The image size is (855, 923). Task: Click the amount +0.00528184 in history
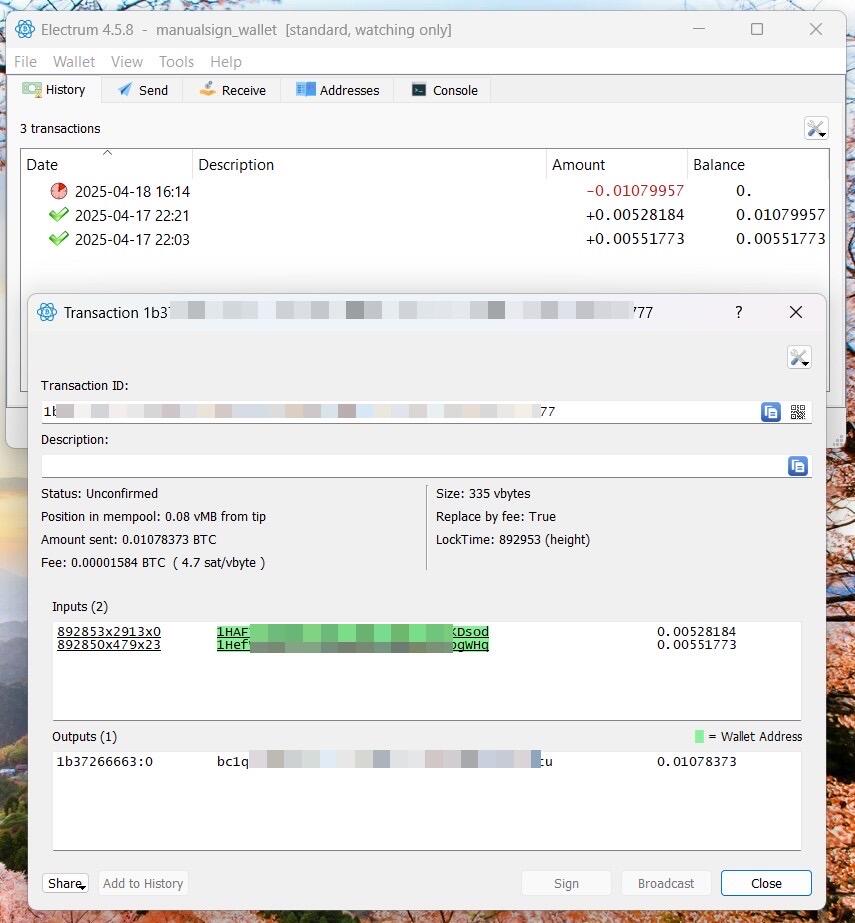pos(635,215)
